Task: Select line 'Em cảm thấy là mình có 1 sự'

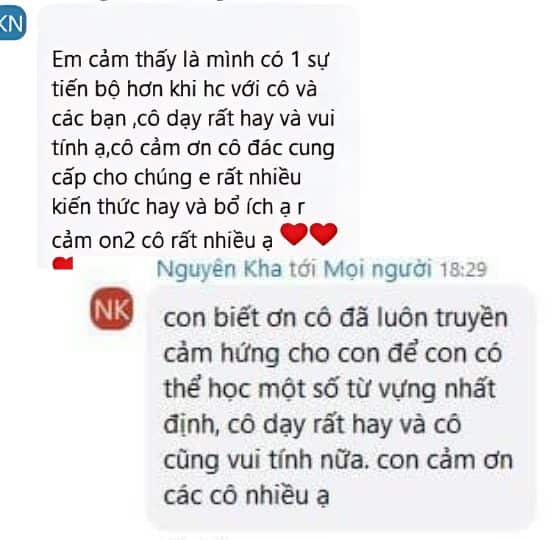Action: (x=190, y=60)
